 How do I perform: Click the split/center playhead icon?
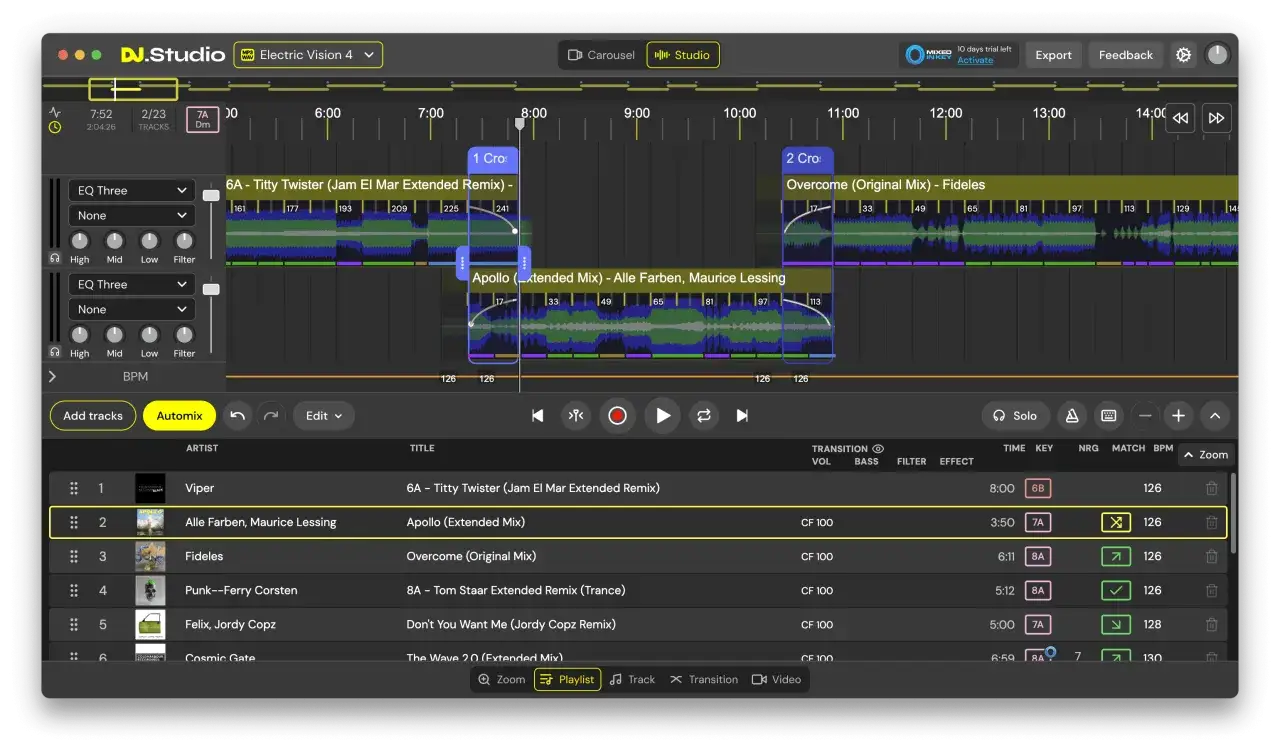pos(575,416)
